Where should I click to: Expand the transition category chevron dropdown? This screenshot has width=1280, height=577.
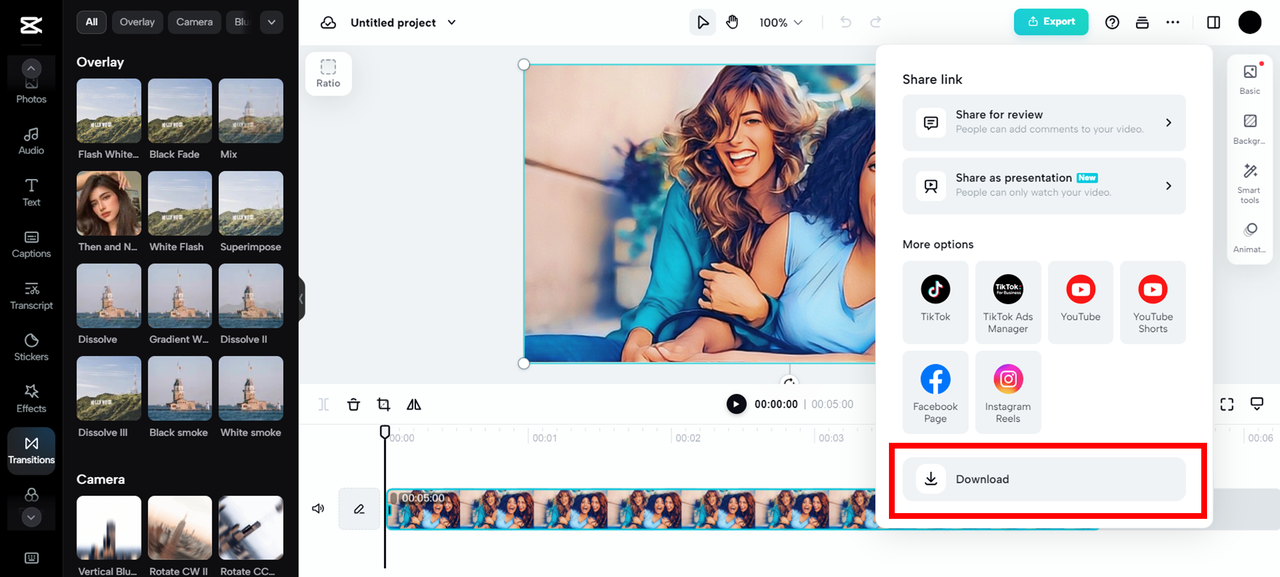click(x=271, y=21)
